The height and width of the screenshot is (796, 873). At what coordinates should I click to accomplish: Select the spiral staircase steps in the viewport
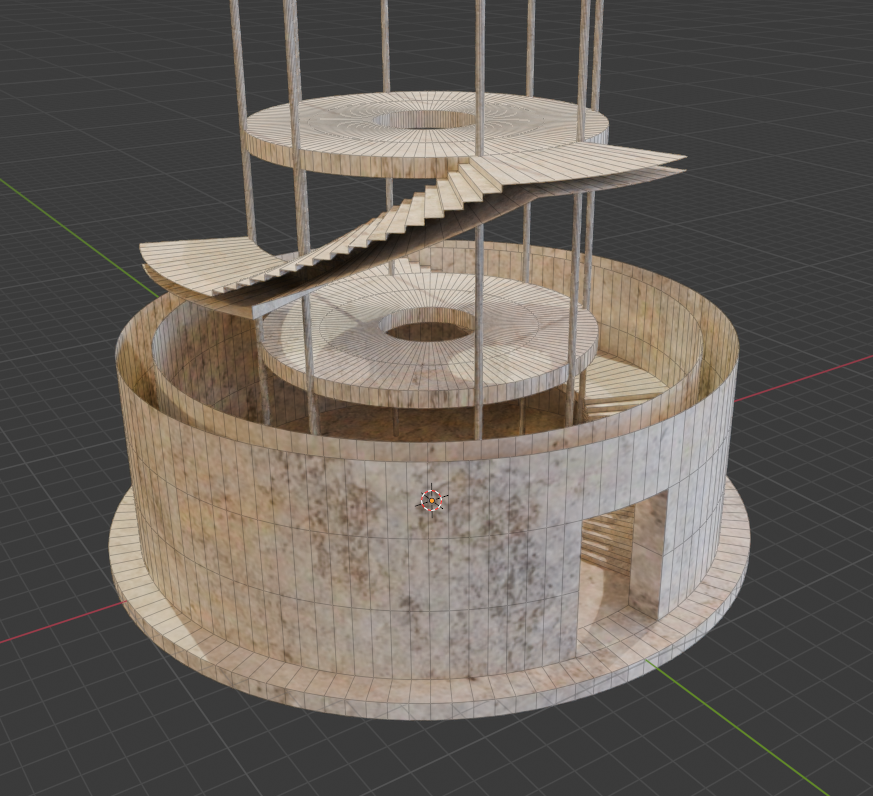(356, 231)
